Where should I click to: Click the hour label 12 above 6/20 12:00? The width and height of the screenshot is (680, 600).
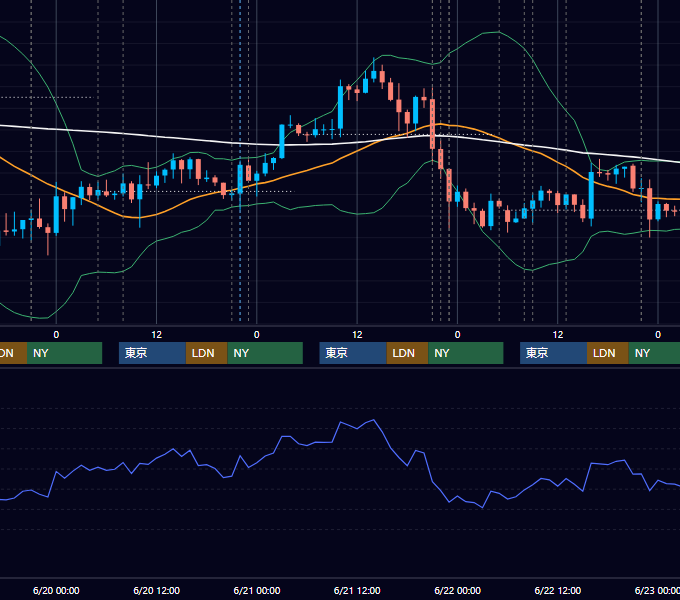click(x=157, y=335)
